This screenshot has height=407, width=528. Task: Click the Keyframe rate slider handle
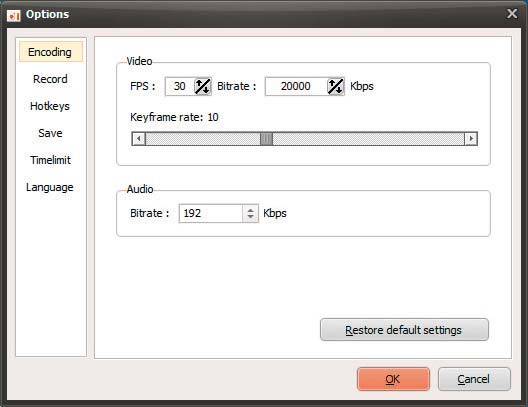[x=266, y=138]
